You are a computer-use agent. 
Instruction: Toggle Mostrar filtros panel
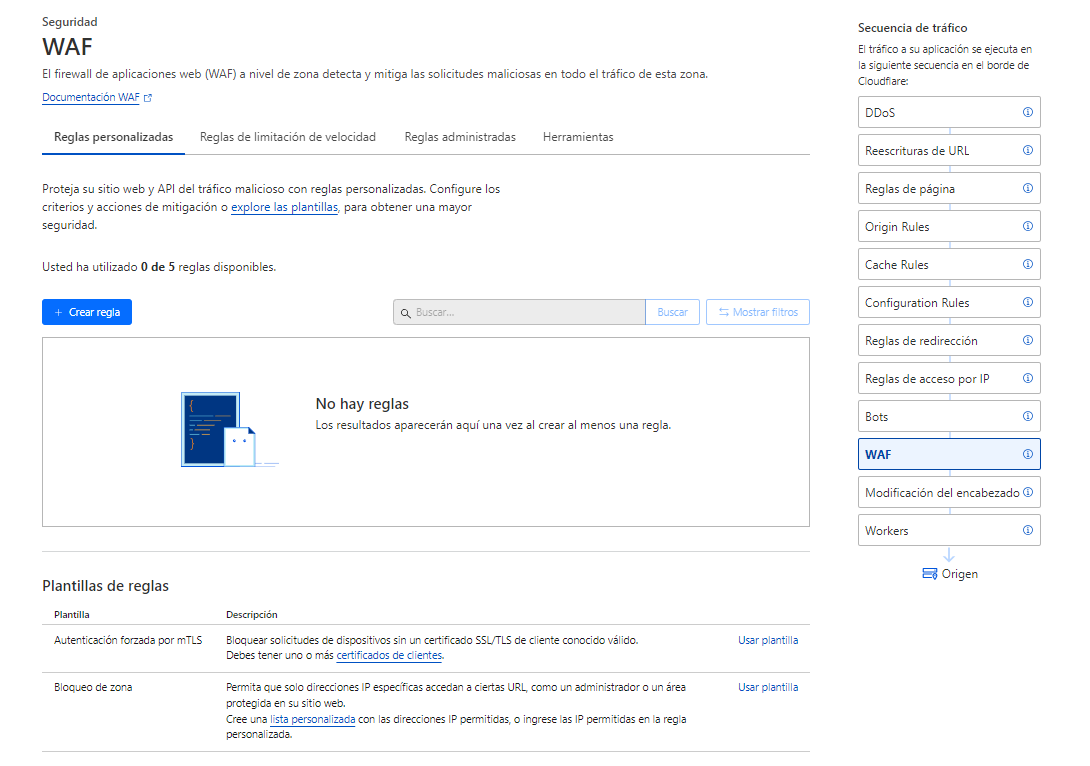[x=758, y=312]
